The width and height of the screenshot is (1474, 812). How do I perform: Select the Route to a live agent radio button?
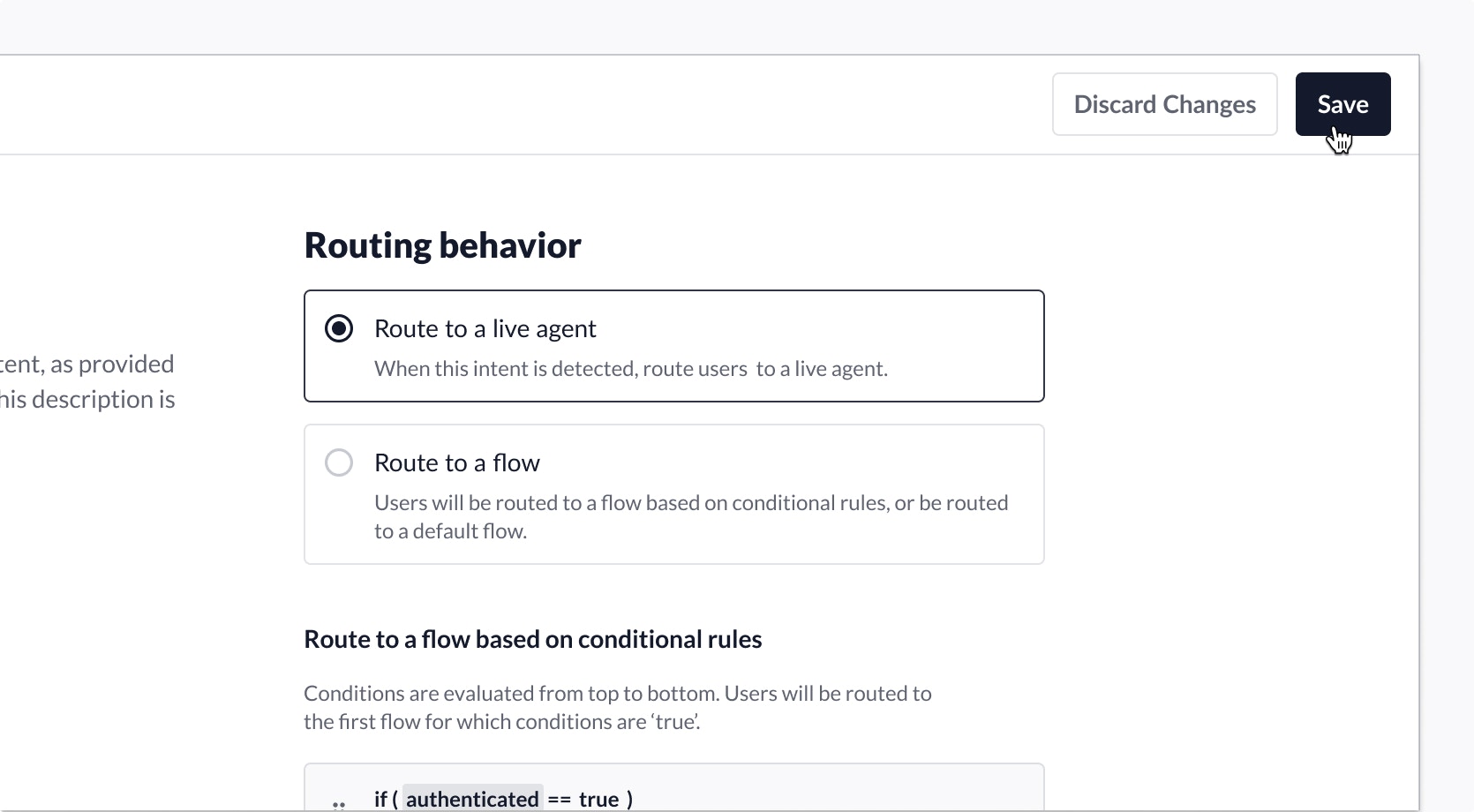pyautogui.click(x=339, y=328)
